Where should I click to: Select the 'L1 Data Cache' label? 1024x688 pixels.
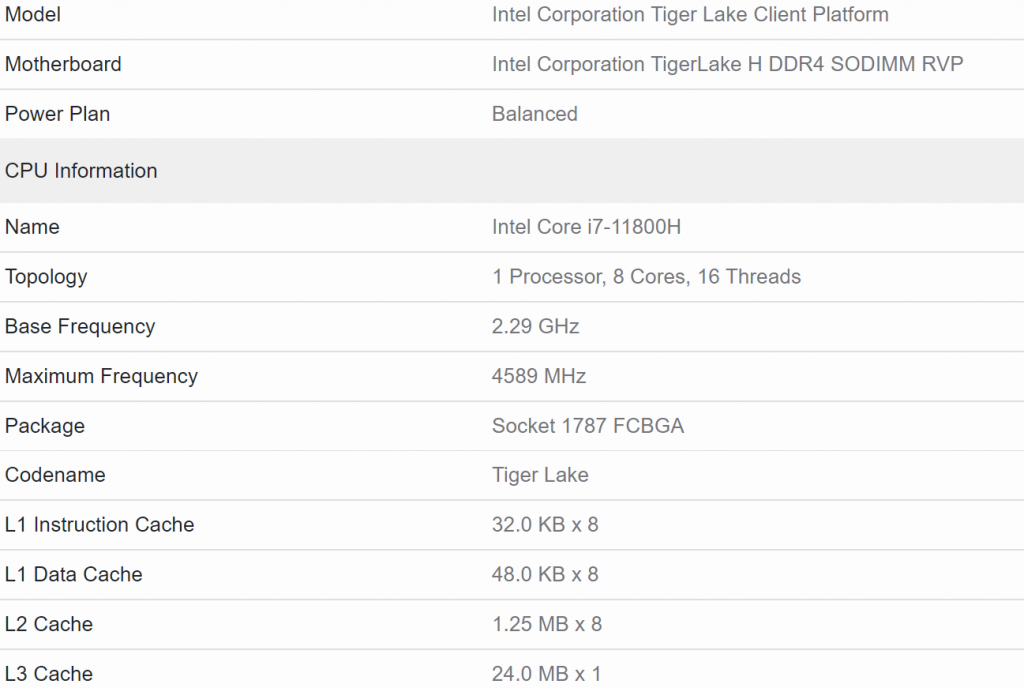(x=74, y=574)
